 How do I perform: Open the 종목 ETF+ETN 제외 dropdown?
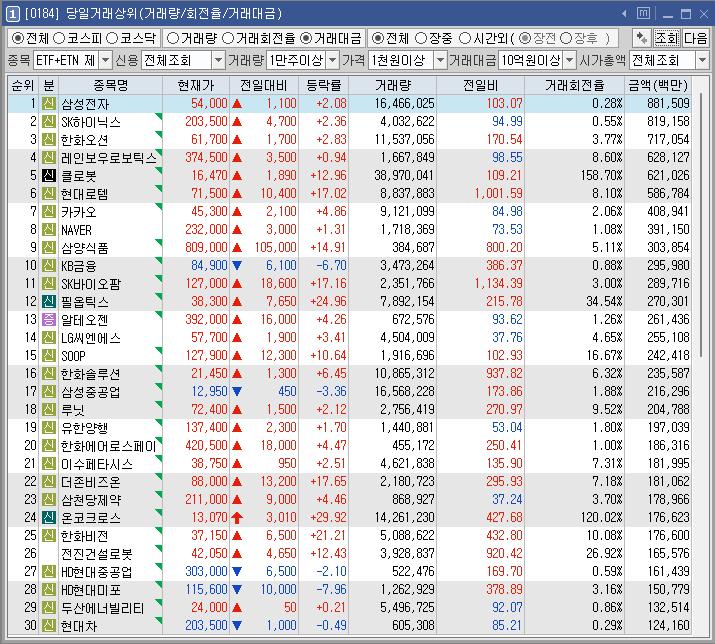(x=105, y=60)
